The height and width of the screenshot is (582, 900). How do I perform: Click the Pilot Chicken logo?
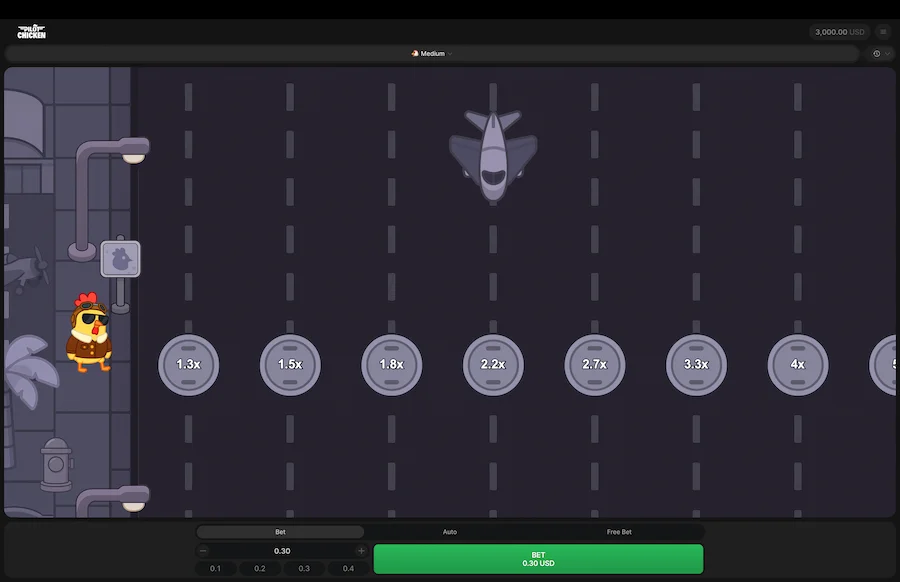tap(31, 32)
